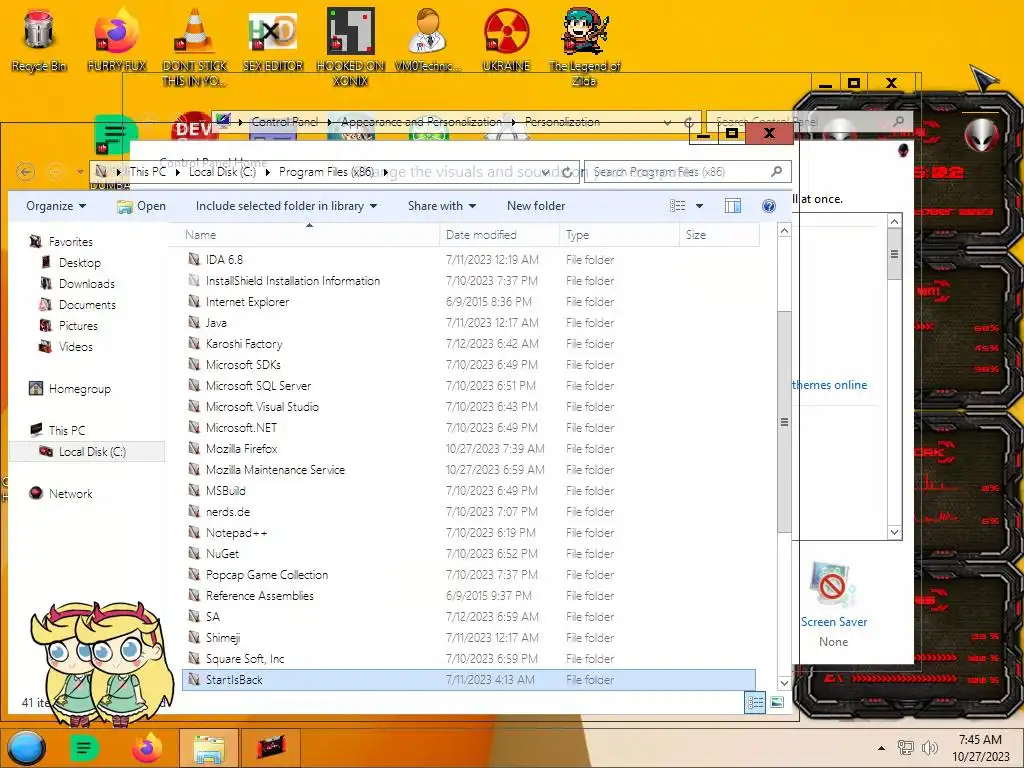Image resolution: width=1024 pixels, height=768 pixels.
Task: Launch FURRY FUX Firefox desktop shortcut
Action: click(x=117, y=40)
